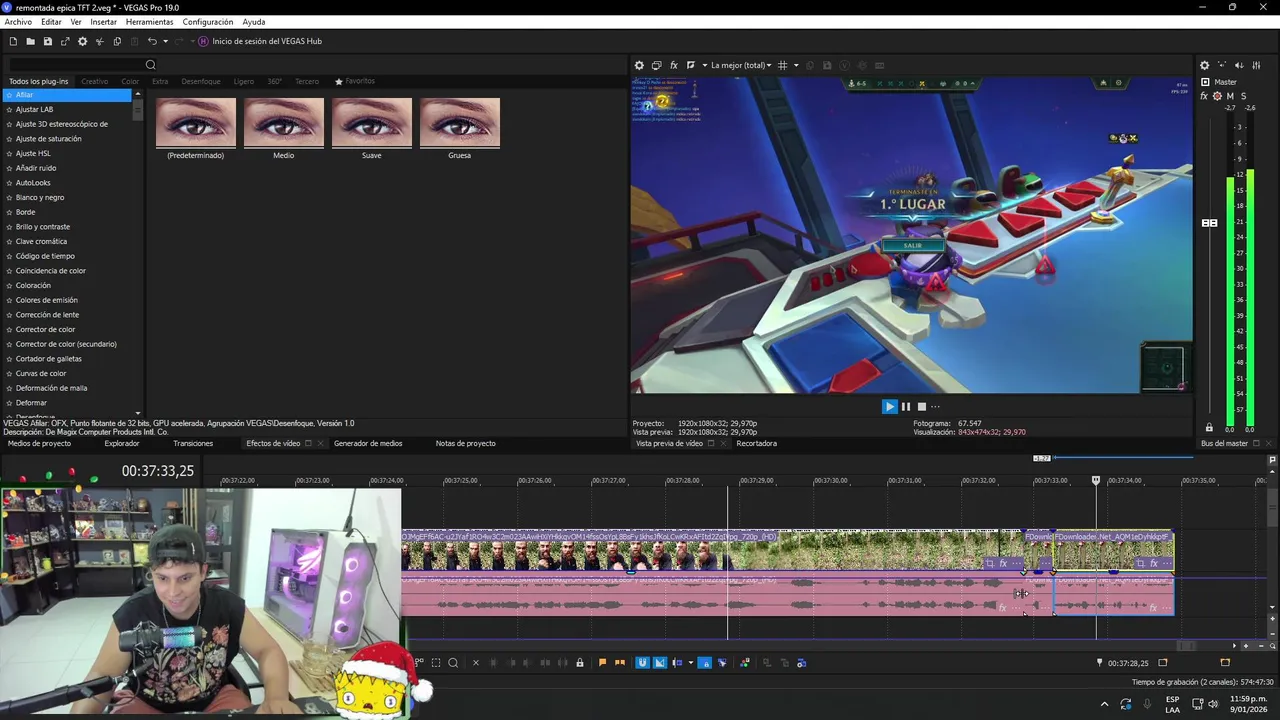Switch to Color plug-in tab
This screenshot has height=720, width=1280.
[130, 81]
